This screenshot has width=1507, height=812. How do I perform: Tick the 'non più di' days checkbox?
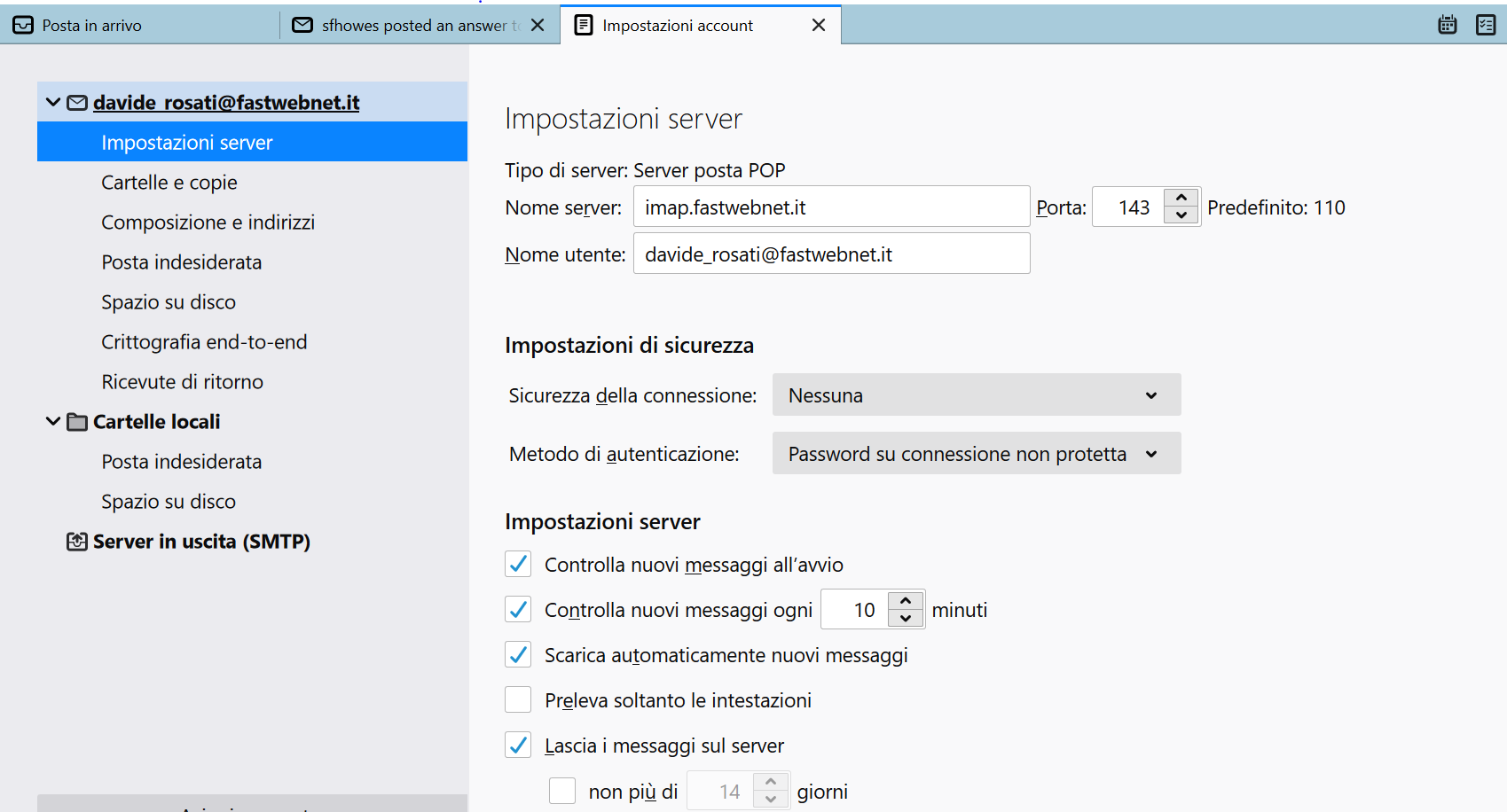click(562, 791)
